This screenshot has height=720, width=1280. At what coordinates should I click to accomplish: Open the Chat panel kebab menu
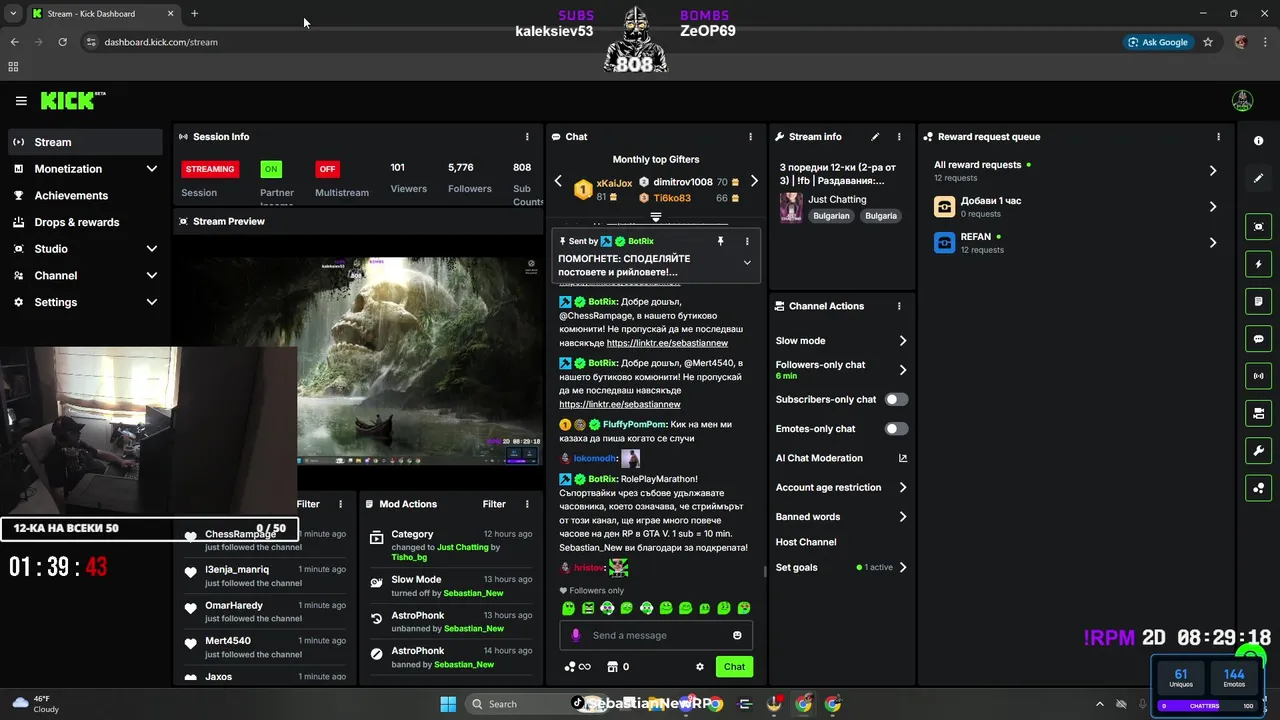coord(751,137)
